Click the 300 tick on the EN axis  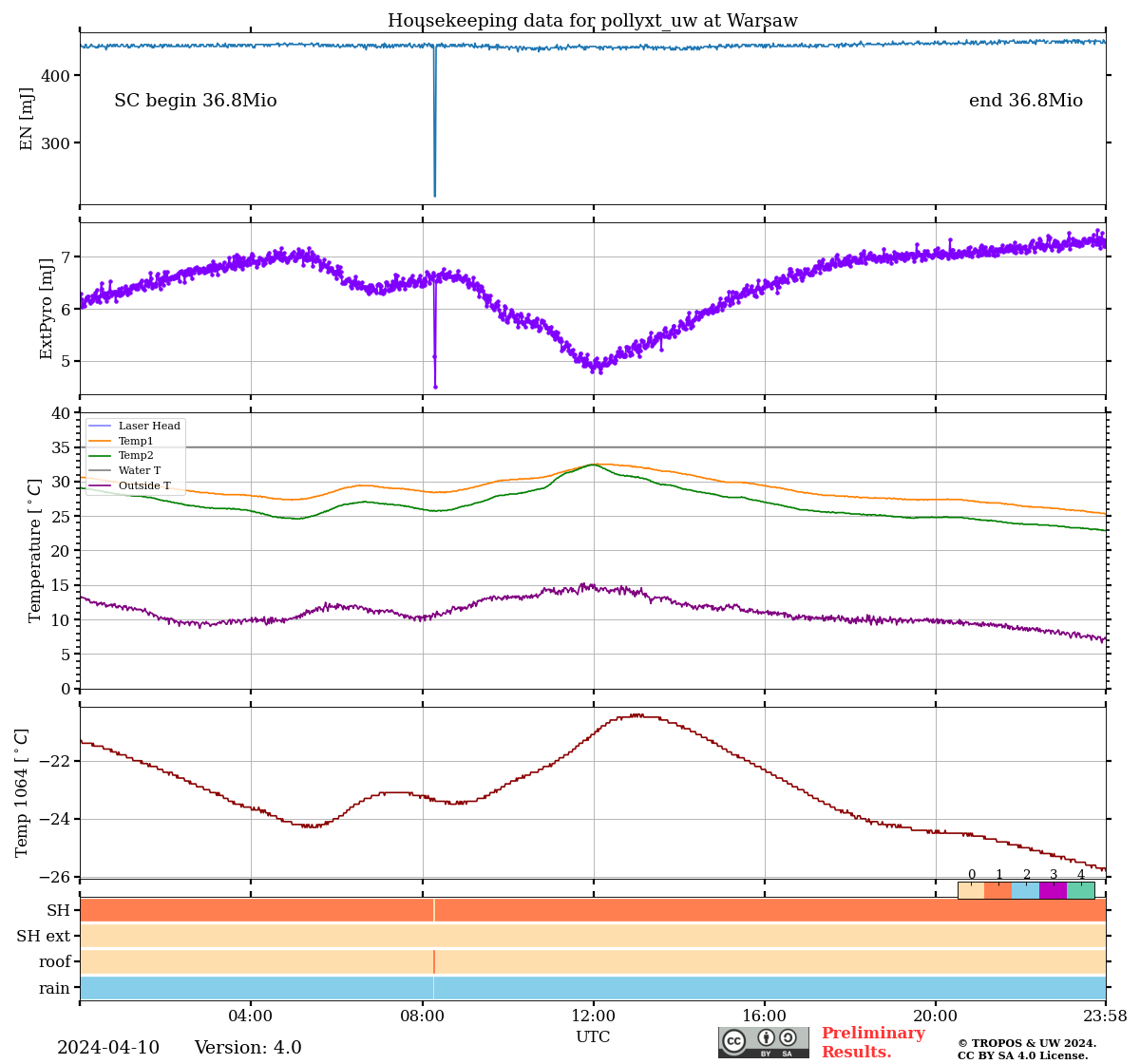click(57, 143)
